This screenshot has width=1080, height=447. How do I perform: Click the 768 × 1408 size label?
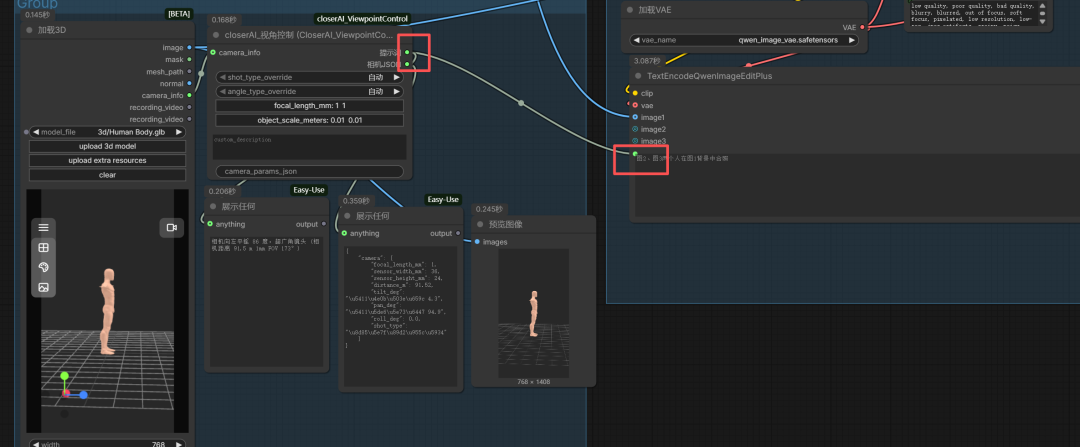534,381
